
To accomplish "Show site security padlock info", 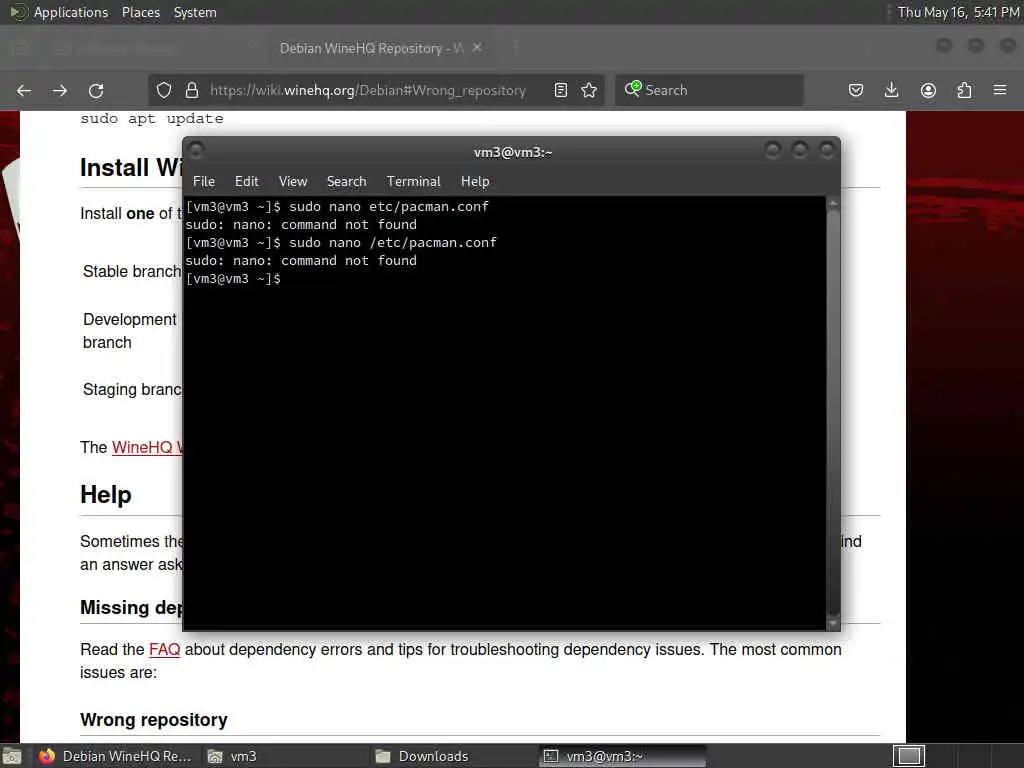I will click(191, 90).
